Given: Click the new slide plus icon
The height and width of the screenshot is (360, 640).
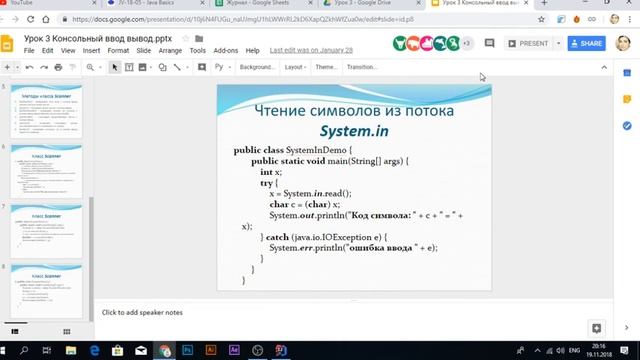Looking at the screenshot, I should click(7, 67).
